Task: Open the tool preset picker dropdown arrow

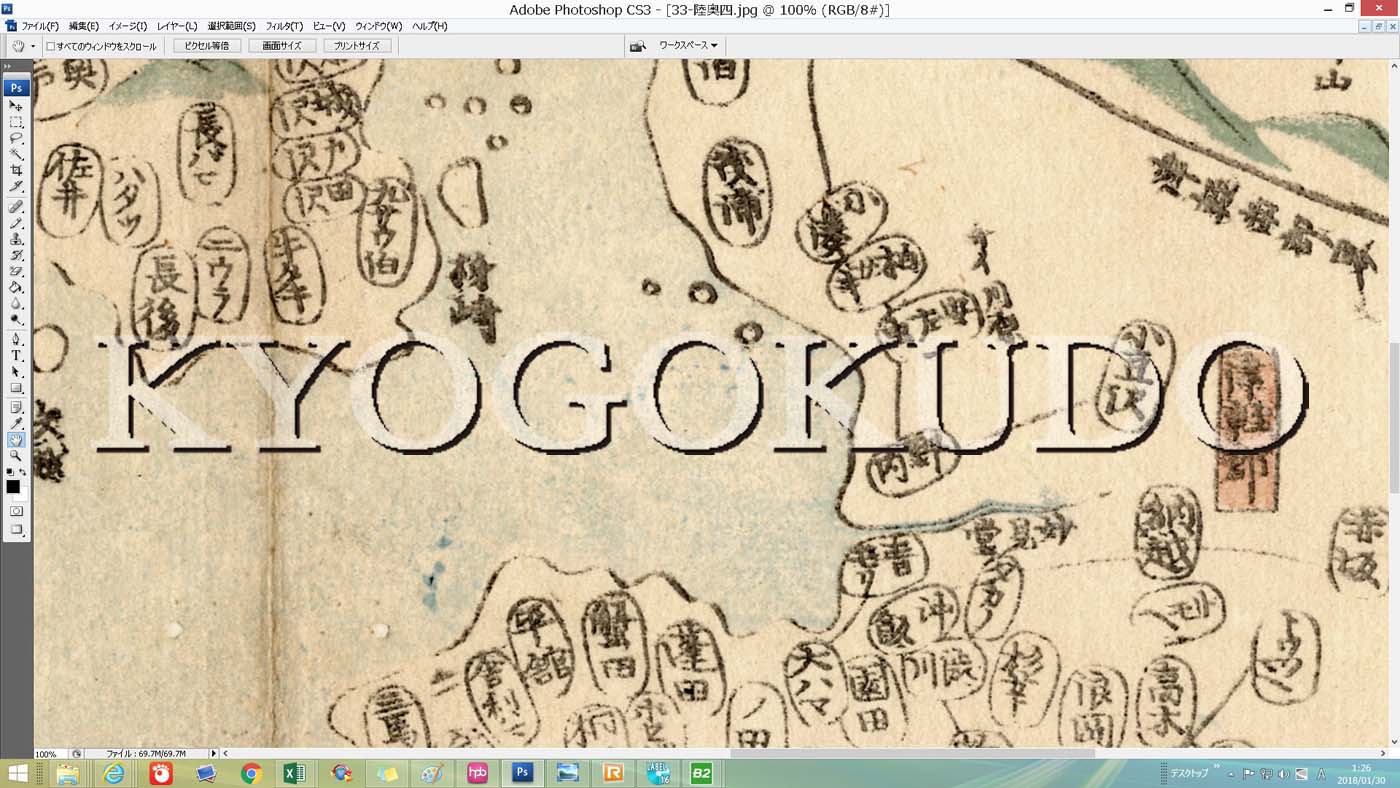Action: (x=33, y=46)
